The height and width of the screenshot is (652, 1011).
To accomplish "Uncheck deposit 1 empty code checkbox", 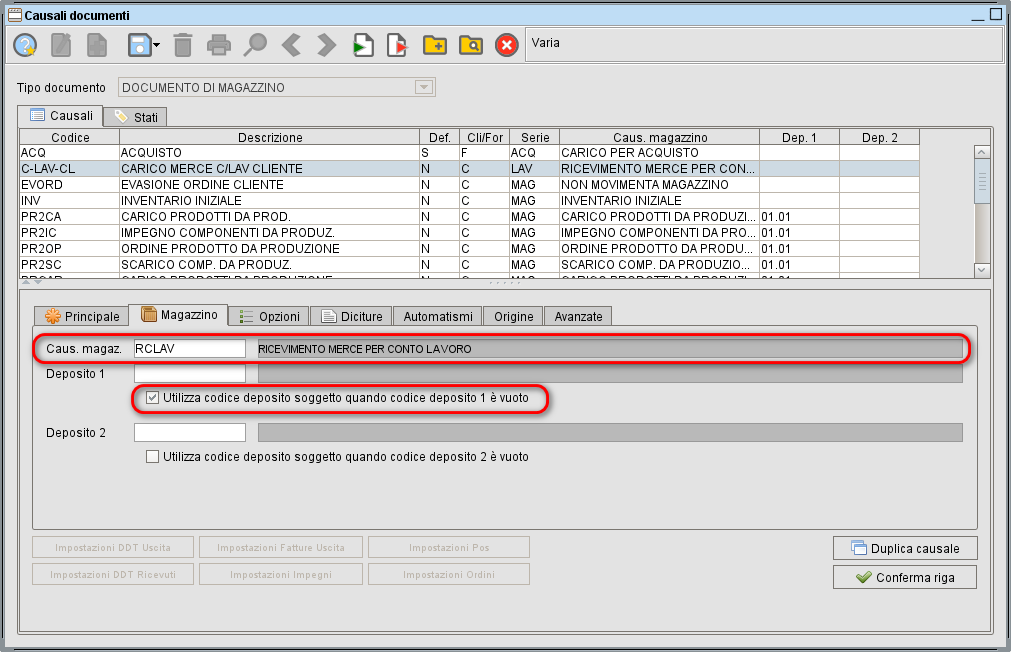I will tap(153, 398).
